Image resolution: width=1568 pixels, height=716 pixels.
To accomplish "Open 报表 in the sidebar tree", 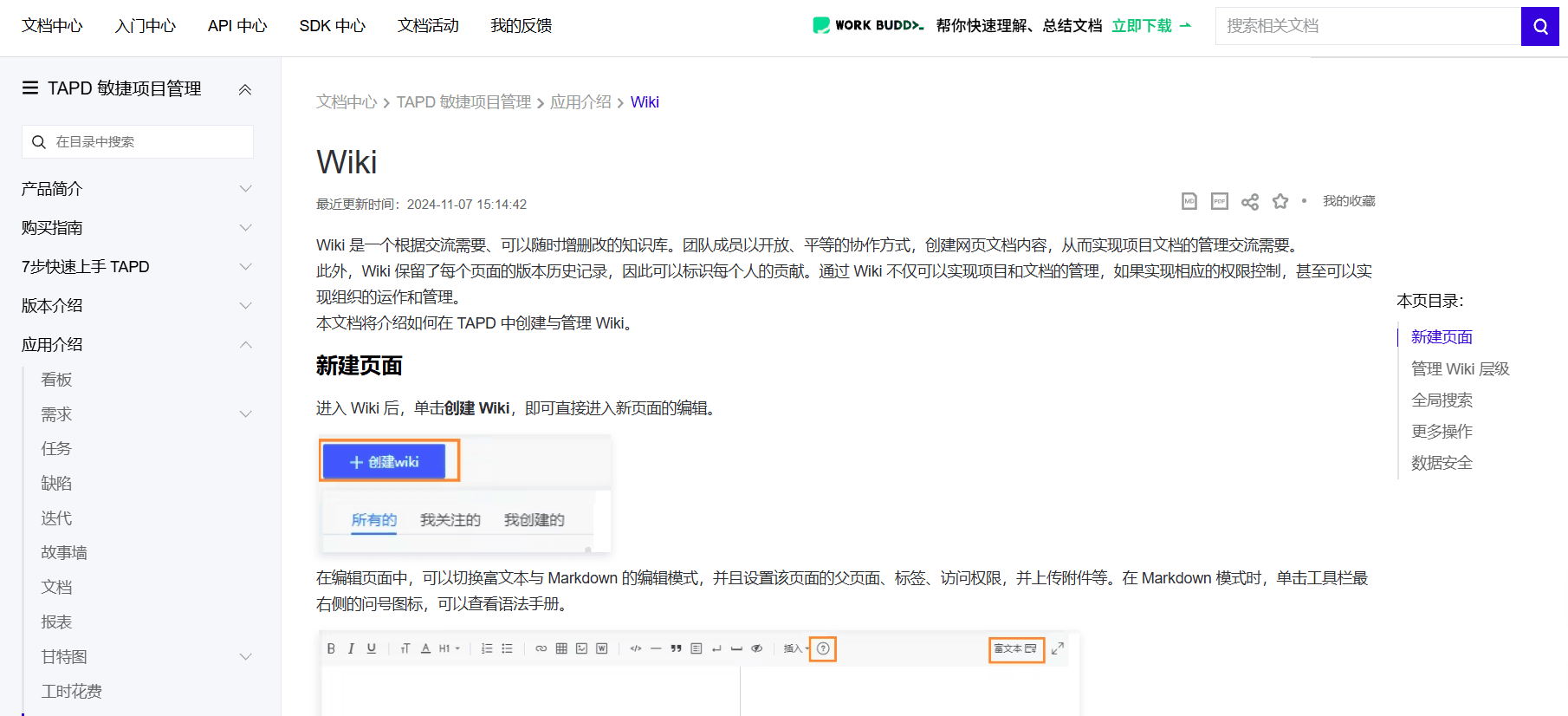I will pos(56,622).
